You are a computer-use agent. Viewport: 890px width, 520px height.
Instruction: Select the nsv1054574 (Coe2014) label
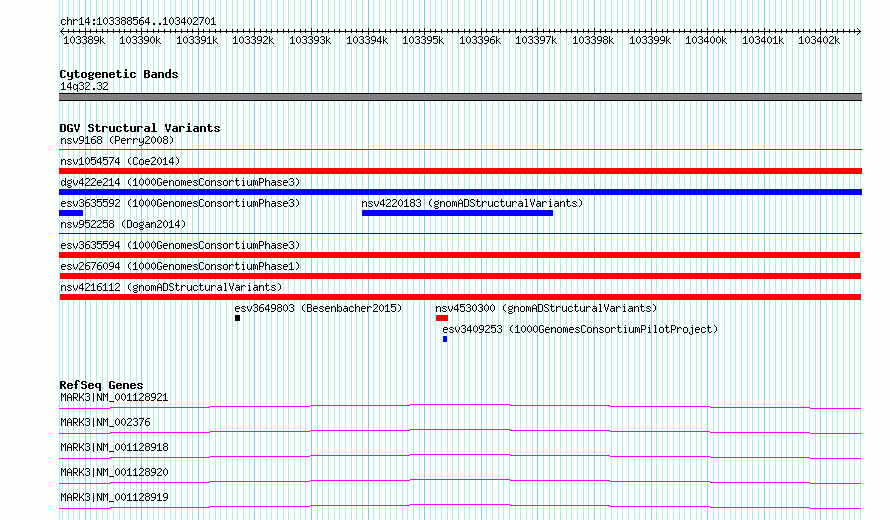pos(120,161)
